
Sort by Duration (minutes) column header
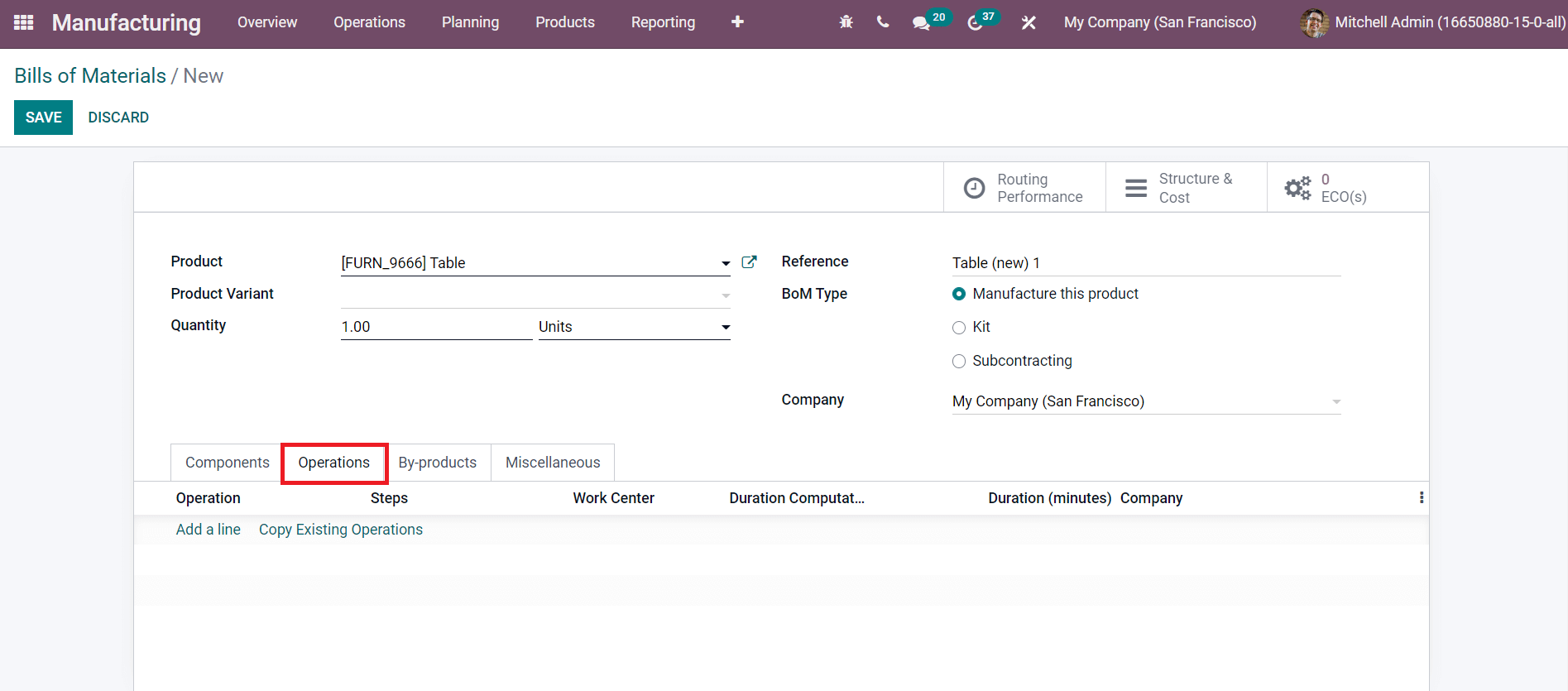click(1050, 498)
